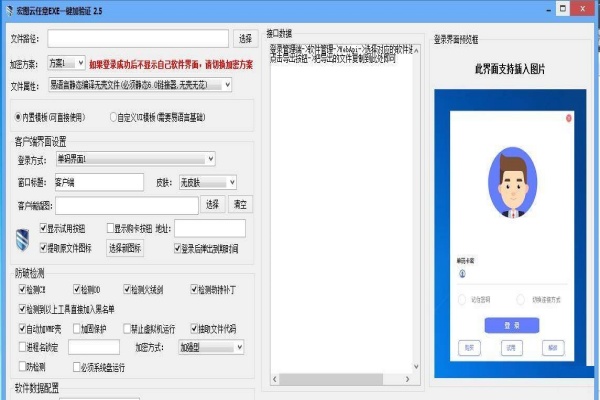Viewport: 600px width, 400px height.
Task: Click the blue shield icon
Action: click(28, 238)
